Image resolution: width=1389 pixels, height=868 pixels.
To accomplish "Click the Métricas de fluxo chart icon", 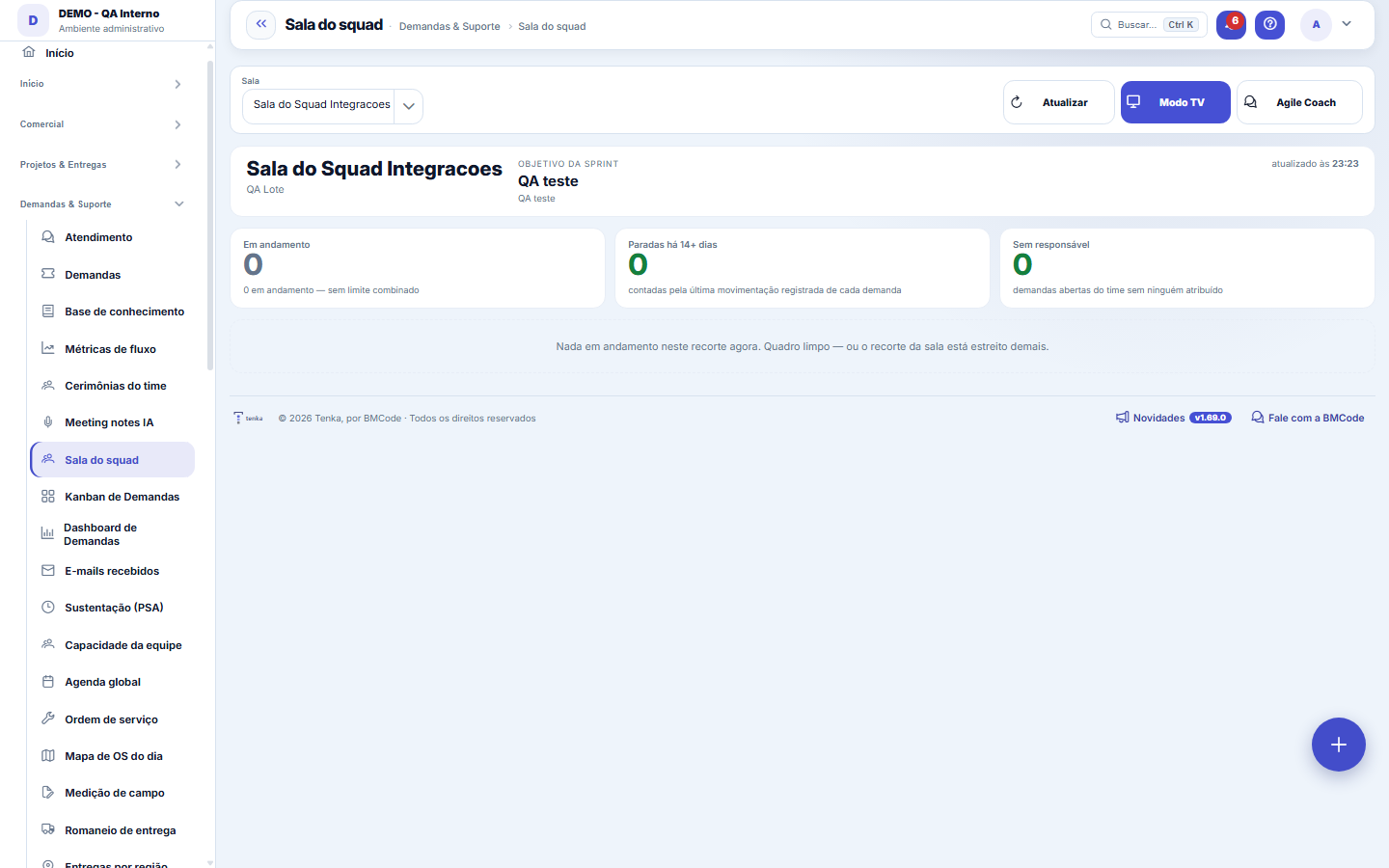I will tap(48, 348).
